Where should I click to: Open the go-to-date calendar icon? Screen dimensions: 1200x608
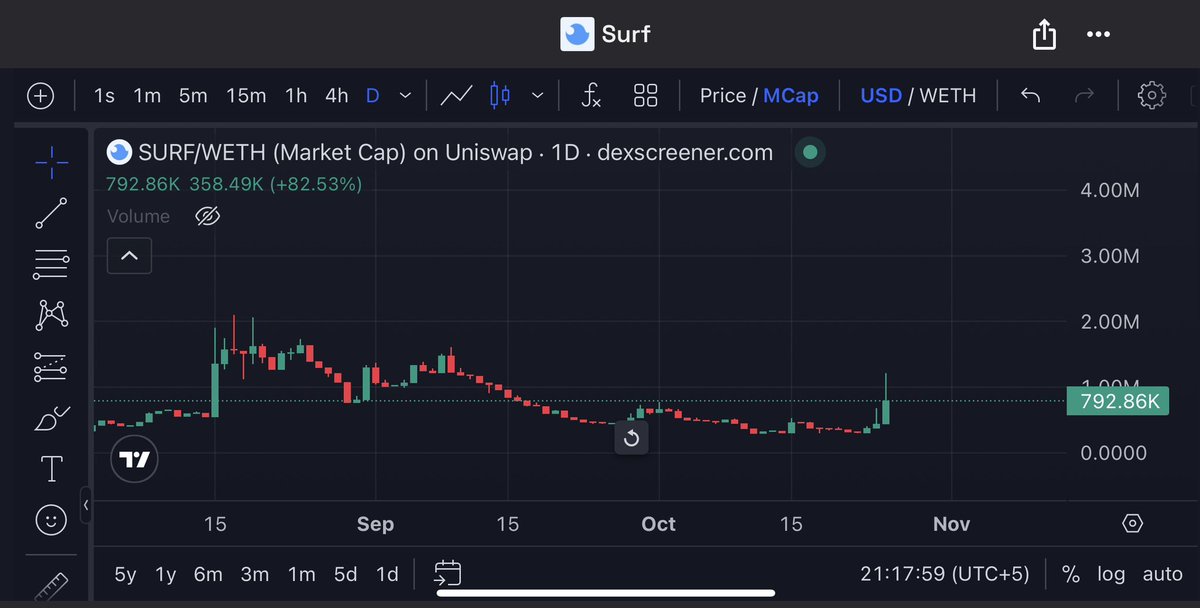pyautogui.click(x=448, y=574)
